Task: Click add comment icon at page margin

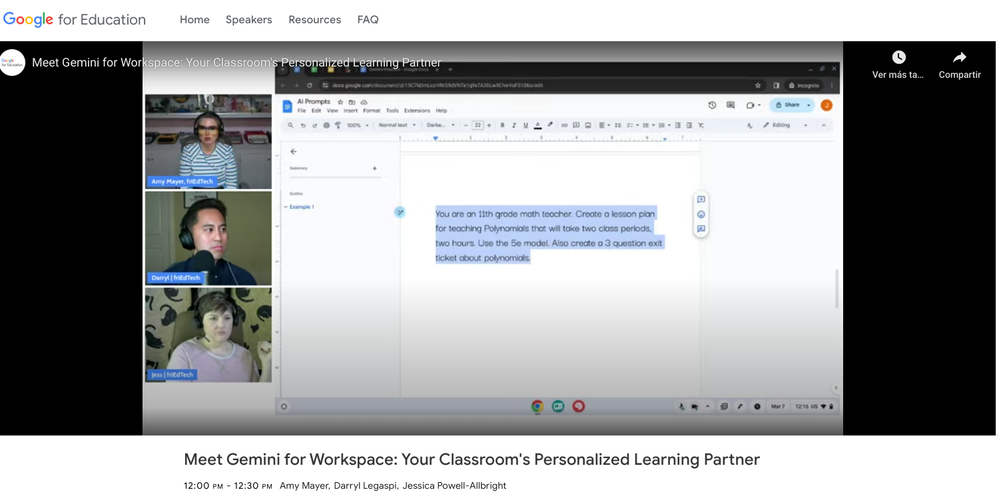Action: 701,199
